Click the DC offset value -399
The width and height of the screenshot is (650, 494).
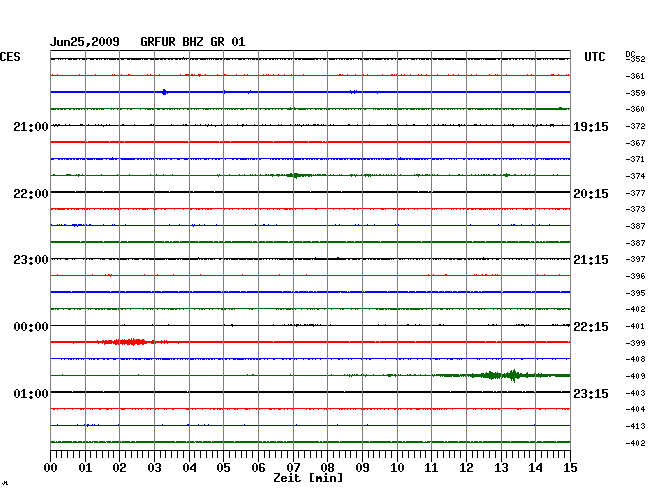point(635,344)
